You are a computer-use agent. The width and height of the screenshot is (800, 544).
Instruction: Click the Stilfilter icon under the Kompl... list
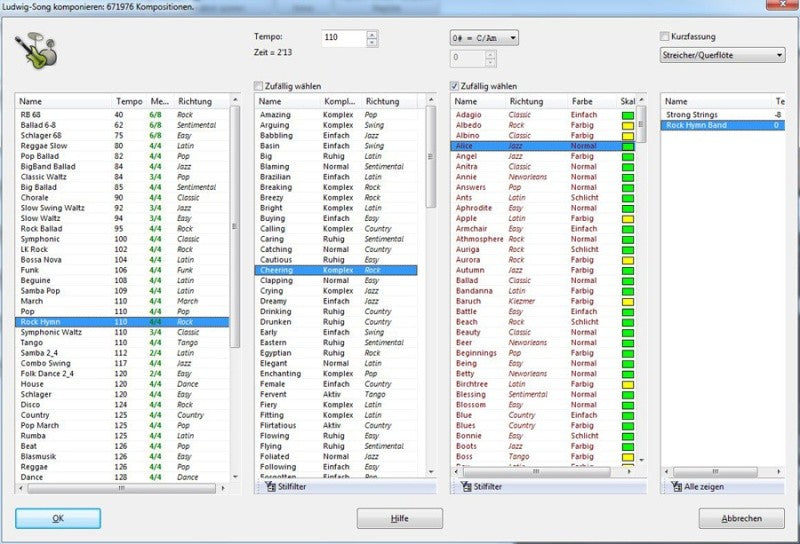(270, 486)
